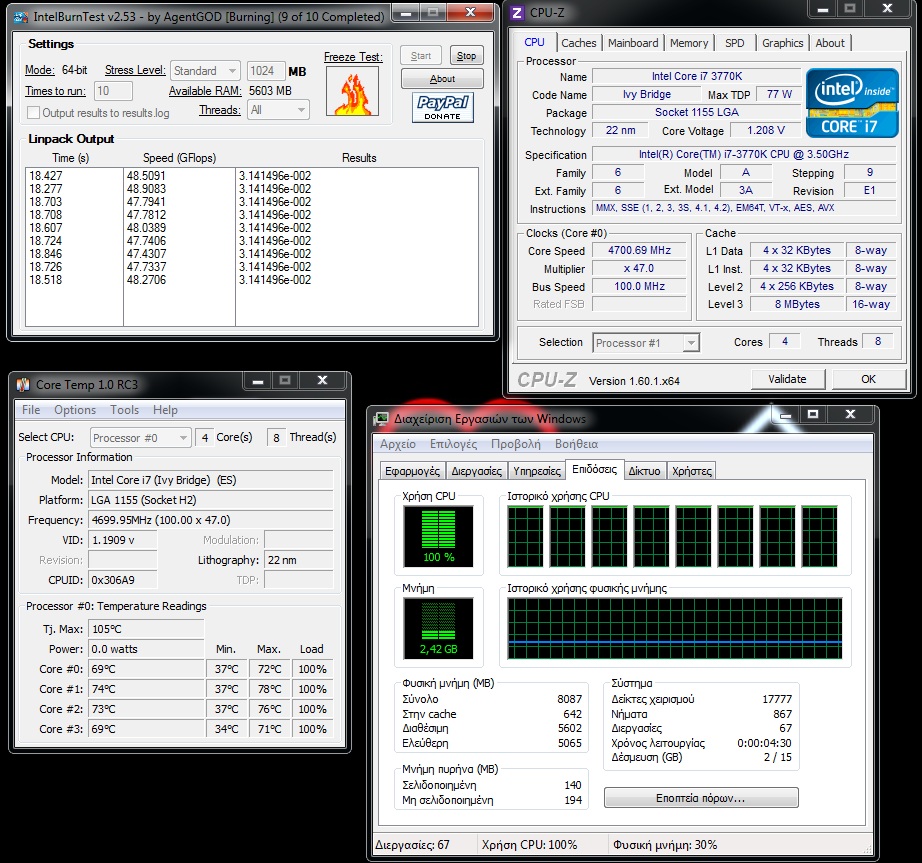Click the Validate button in CPU-Z
This screenshot has width=922, height=863.
tap(787, 379)
